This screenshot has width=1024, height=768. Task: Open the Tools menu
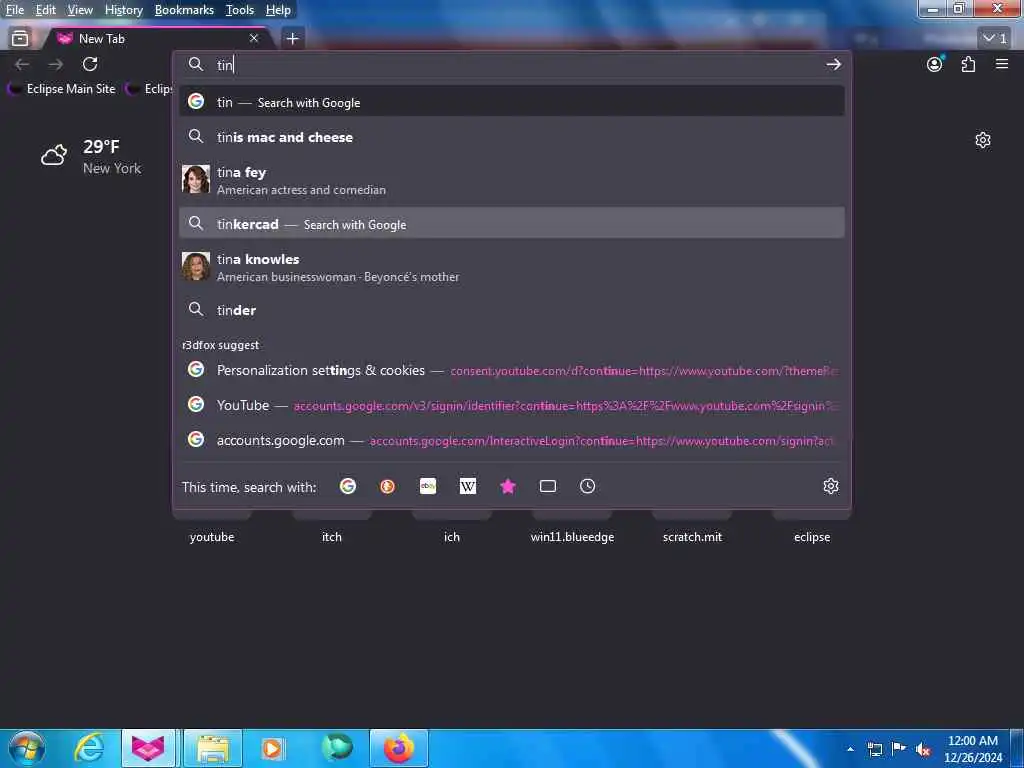240,10
